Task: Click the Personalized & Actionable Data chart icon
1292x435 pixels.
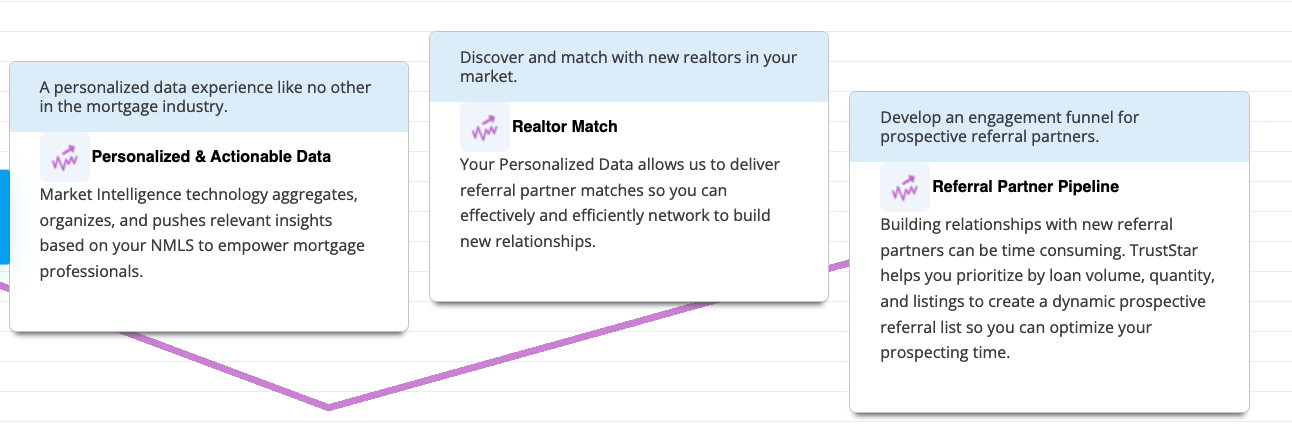Action: pyautogui.click(x=65, y=157)
